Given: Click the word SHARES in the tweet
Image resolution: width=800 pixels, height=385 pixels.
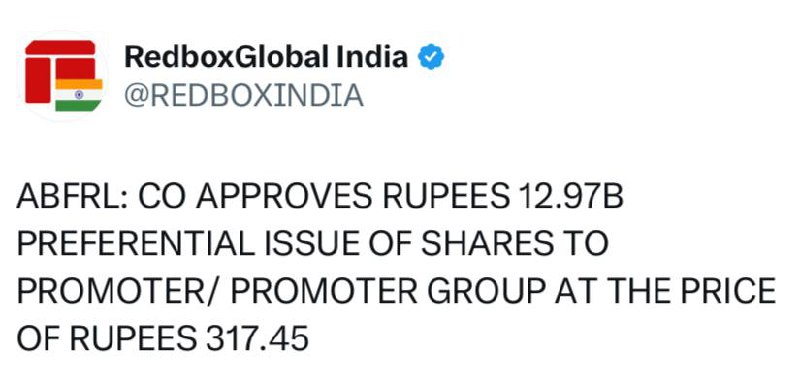Looking at the screenshot, I should 487,245.
